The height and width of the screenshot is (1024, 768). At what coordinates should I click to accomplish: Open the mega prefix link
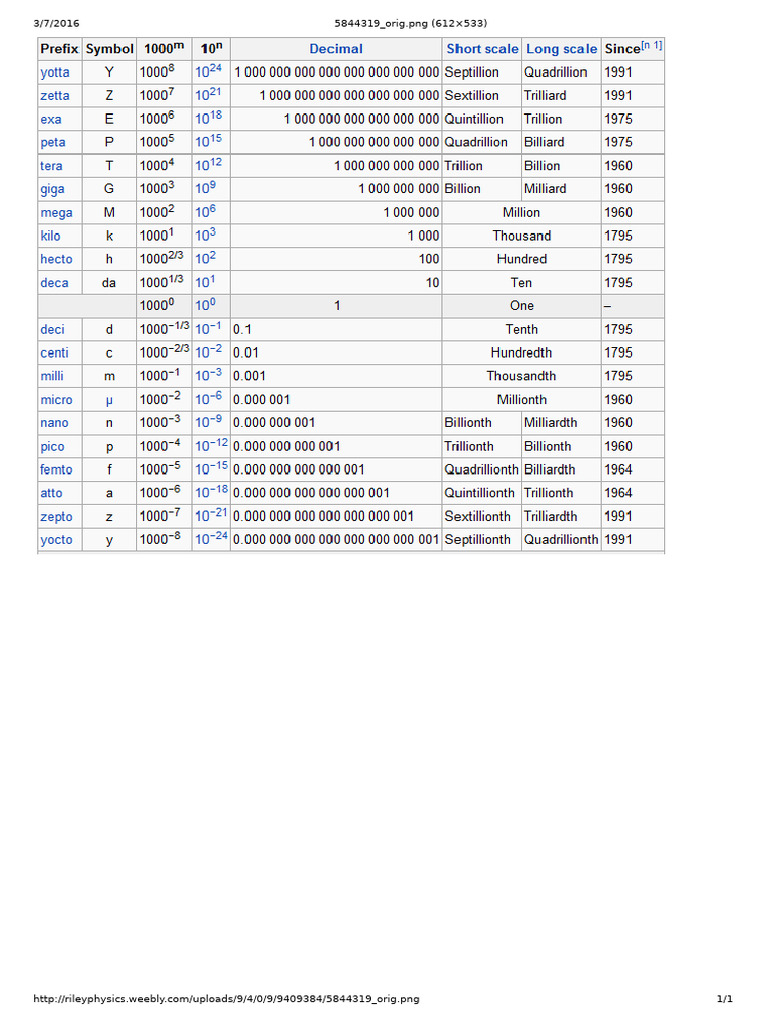point(56,213)
